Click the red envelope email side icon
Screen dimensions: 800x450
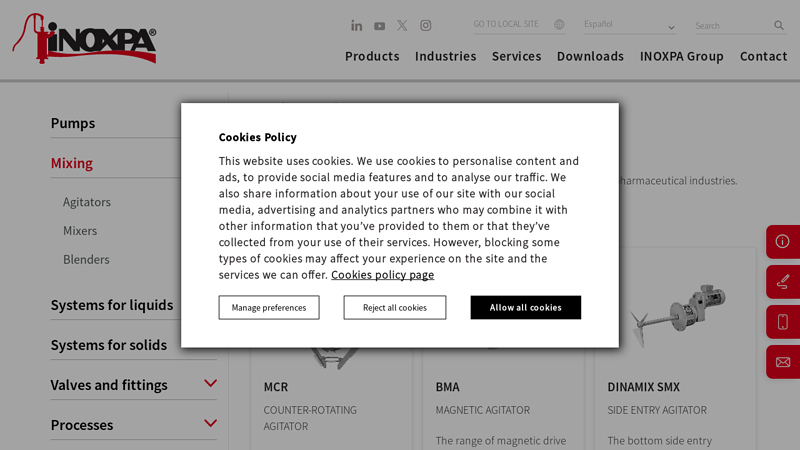tap(782, 362)
